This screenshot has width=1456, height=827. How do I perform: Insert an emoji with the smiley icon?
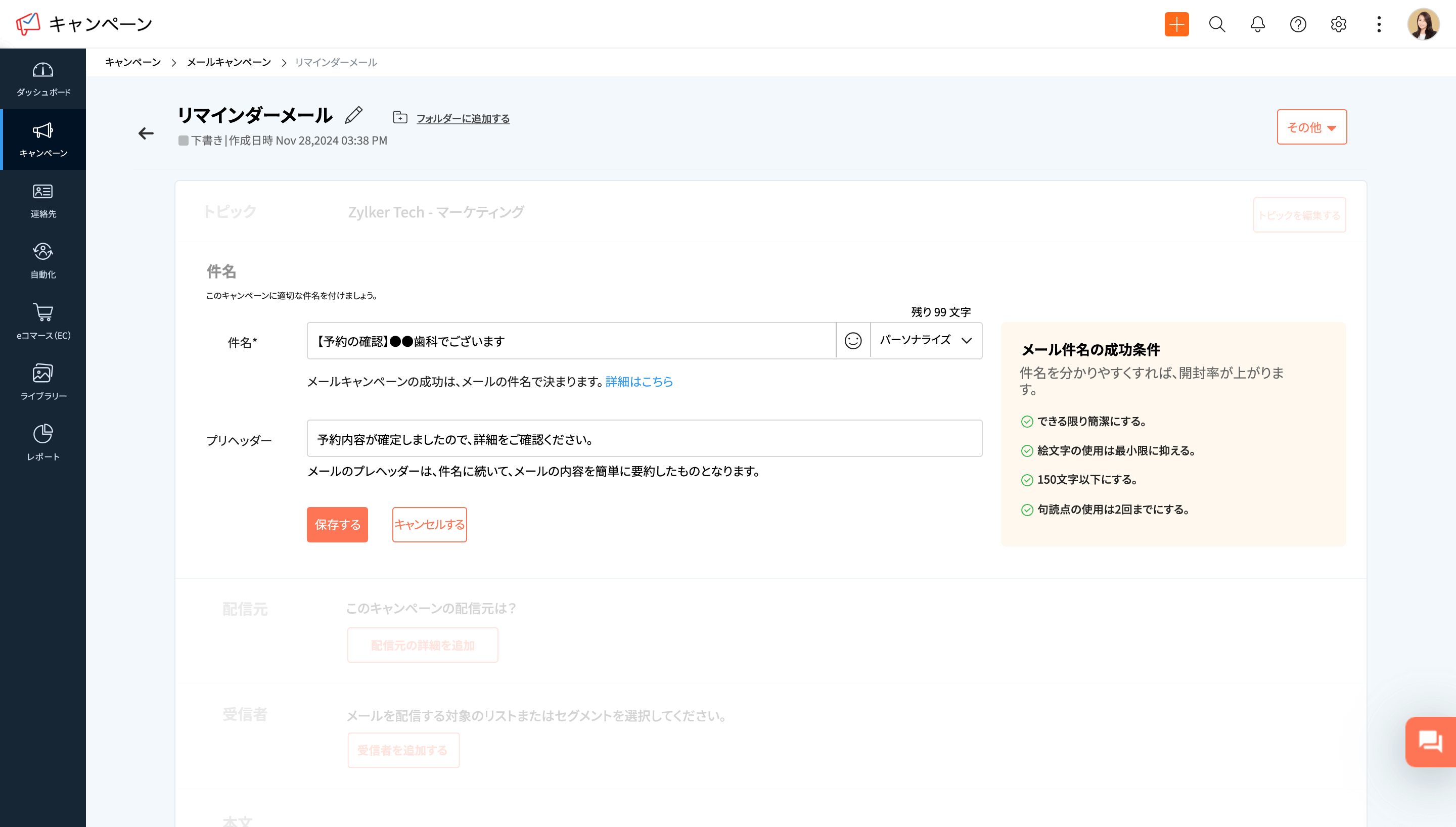(852, 341)
